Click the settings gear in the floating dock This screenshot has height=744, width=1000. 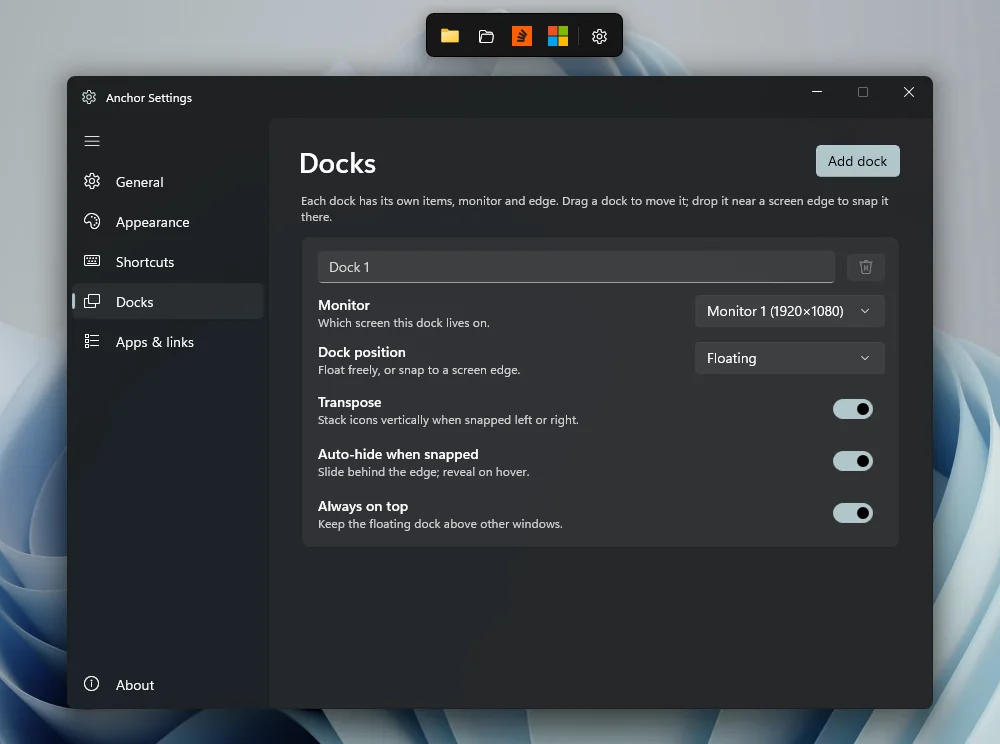599,36
